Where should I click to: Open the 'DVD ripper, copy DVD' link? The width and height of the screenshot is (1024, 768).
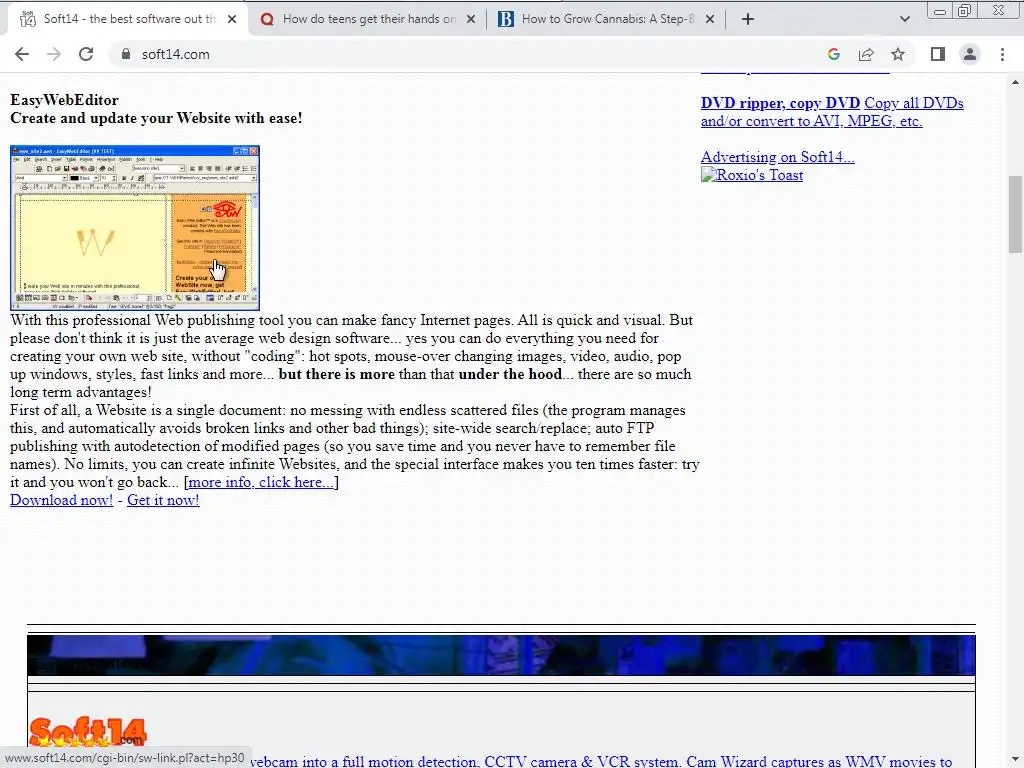coord(780,103)
